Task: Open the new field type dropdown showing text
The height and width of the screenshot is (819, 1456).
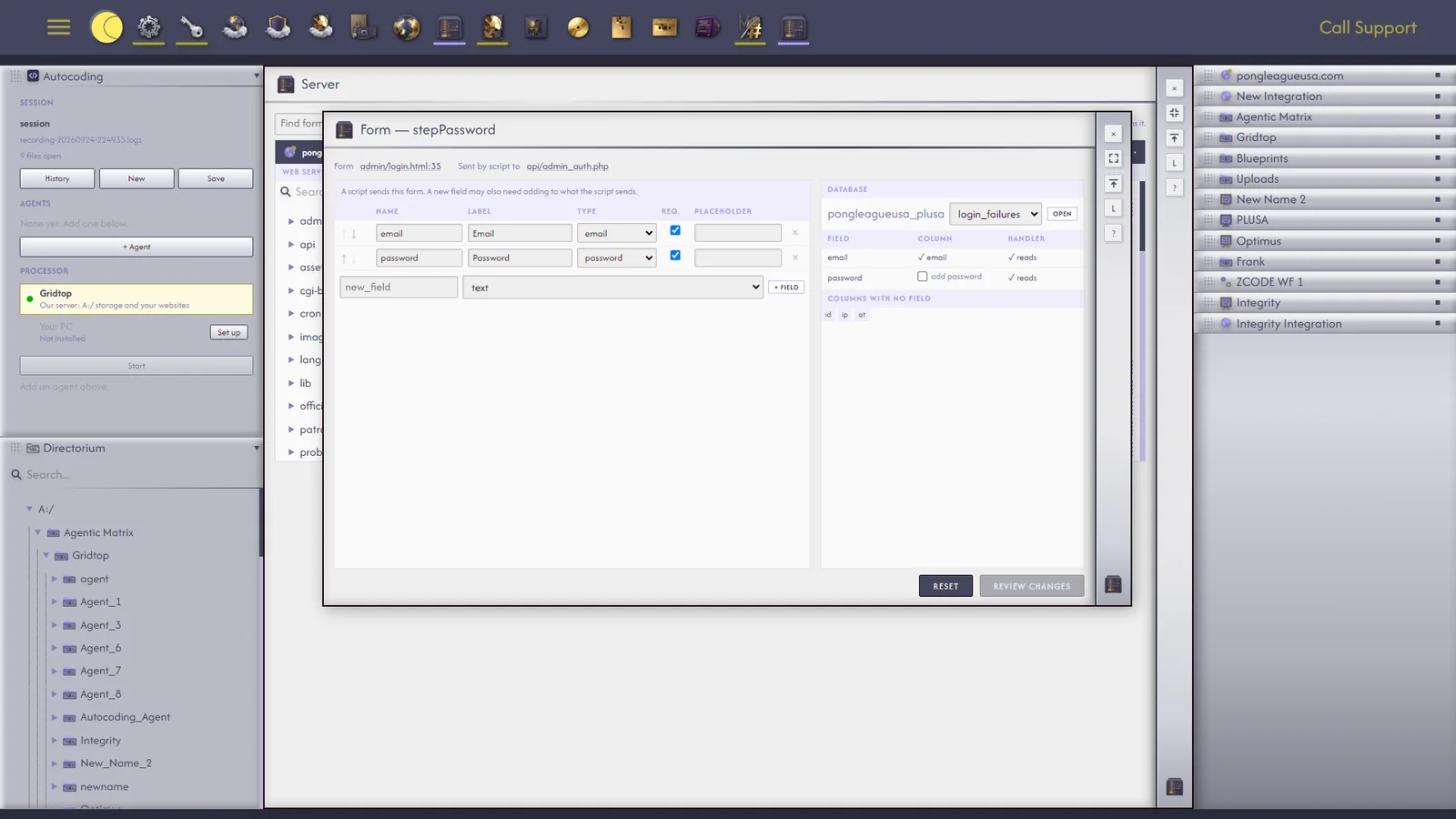Action: (x=612, y=288)
